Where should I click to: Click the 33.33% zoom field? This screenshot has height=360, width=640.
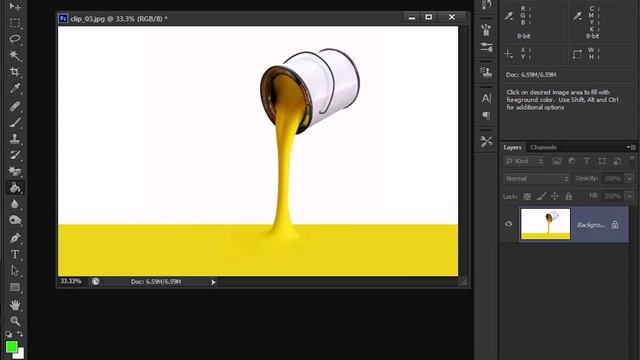(71, 281)
